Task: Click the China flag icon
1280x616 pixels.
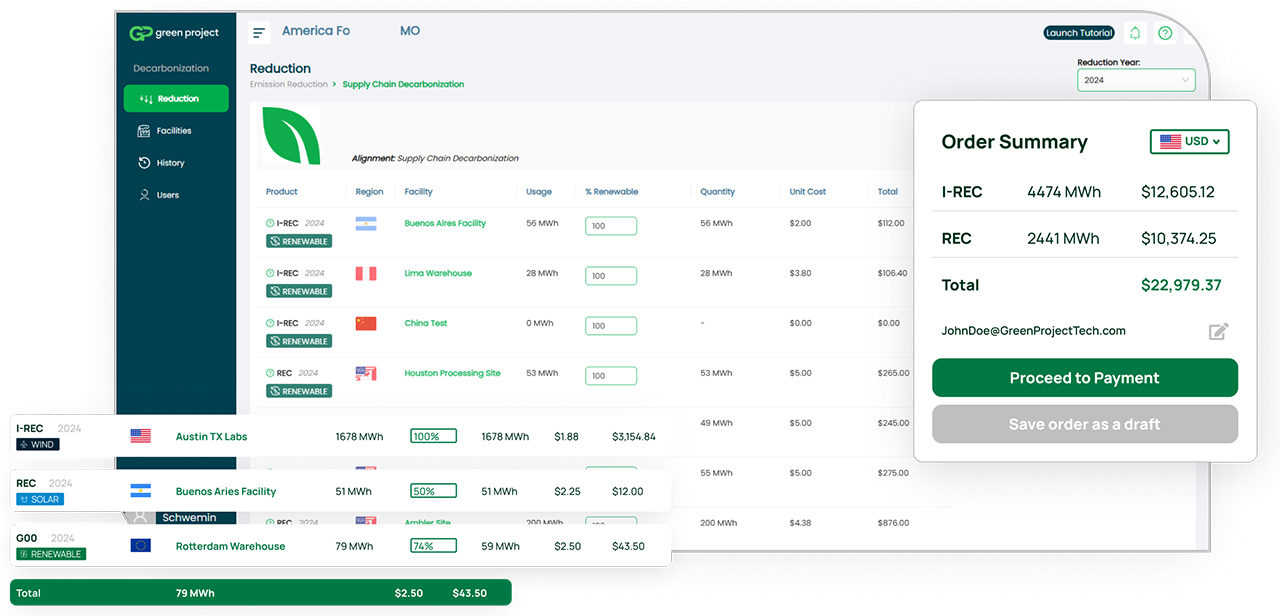Action: tap(366, 323)
